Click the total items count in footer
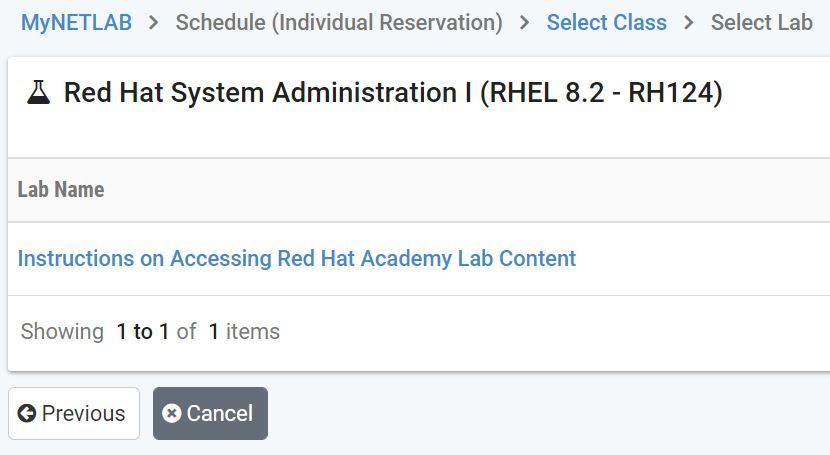Viewport: 830px width, 455px height. (213, 331)
